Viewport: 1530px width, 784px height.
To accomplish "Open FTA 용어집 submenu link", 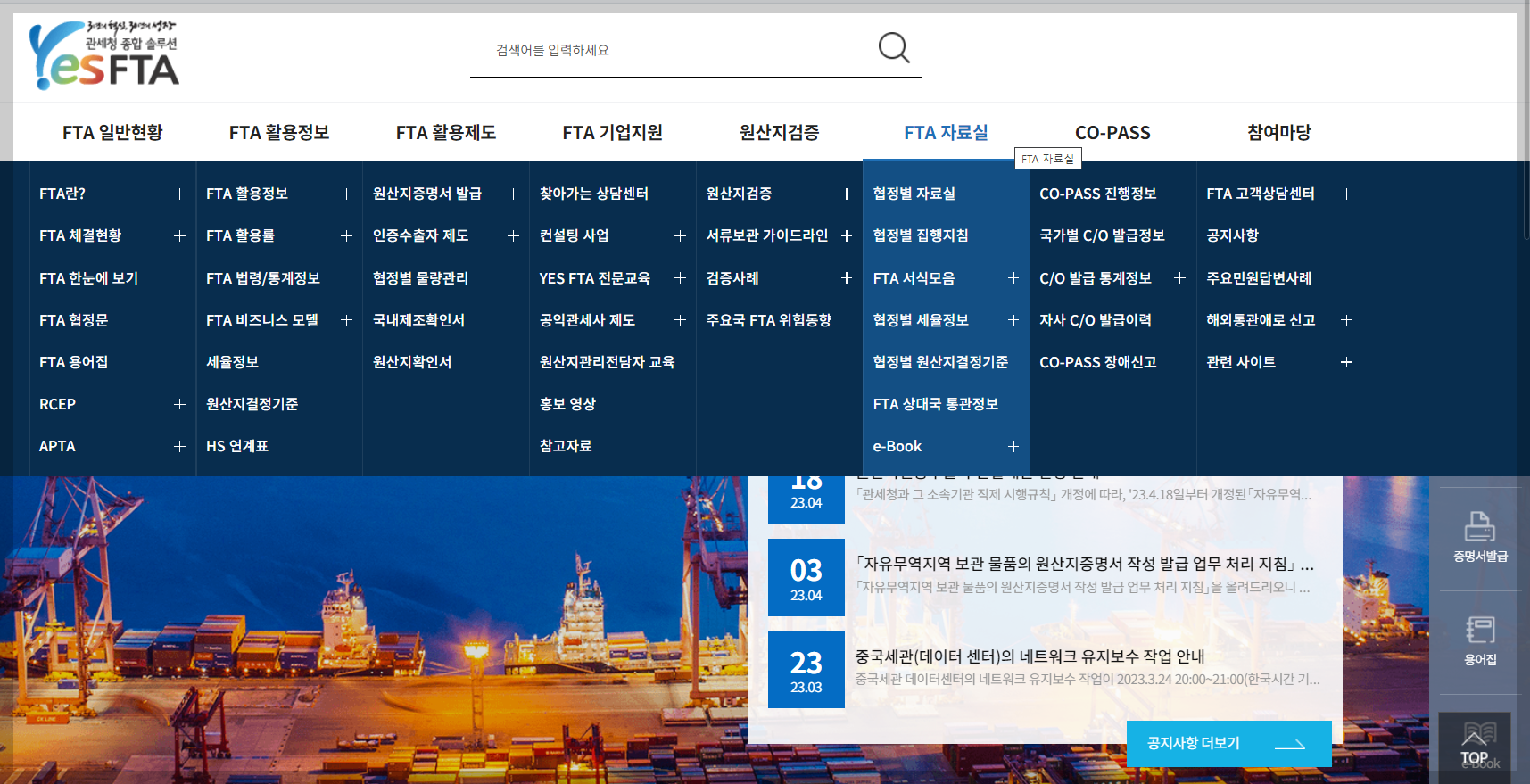I will (x=73, y=362).
